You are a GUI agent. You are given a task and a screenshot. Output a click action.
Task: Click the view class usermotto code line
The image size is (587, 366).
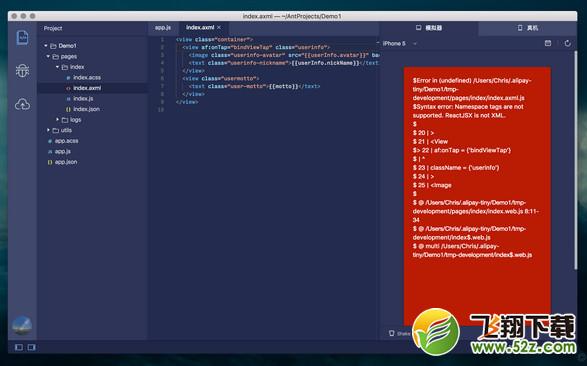[221, 78]
